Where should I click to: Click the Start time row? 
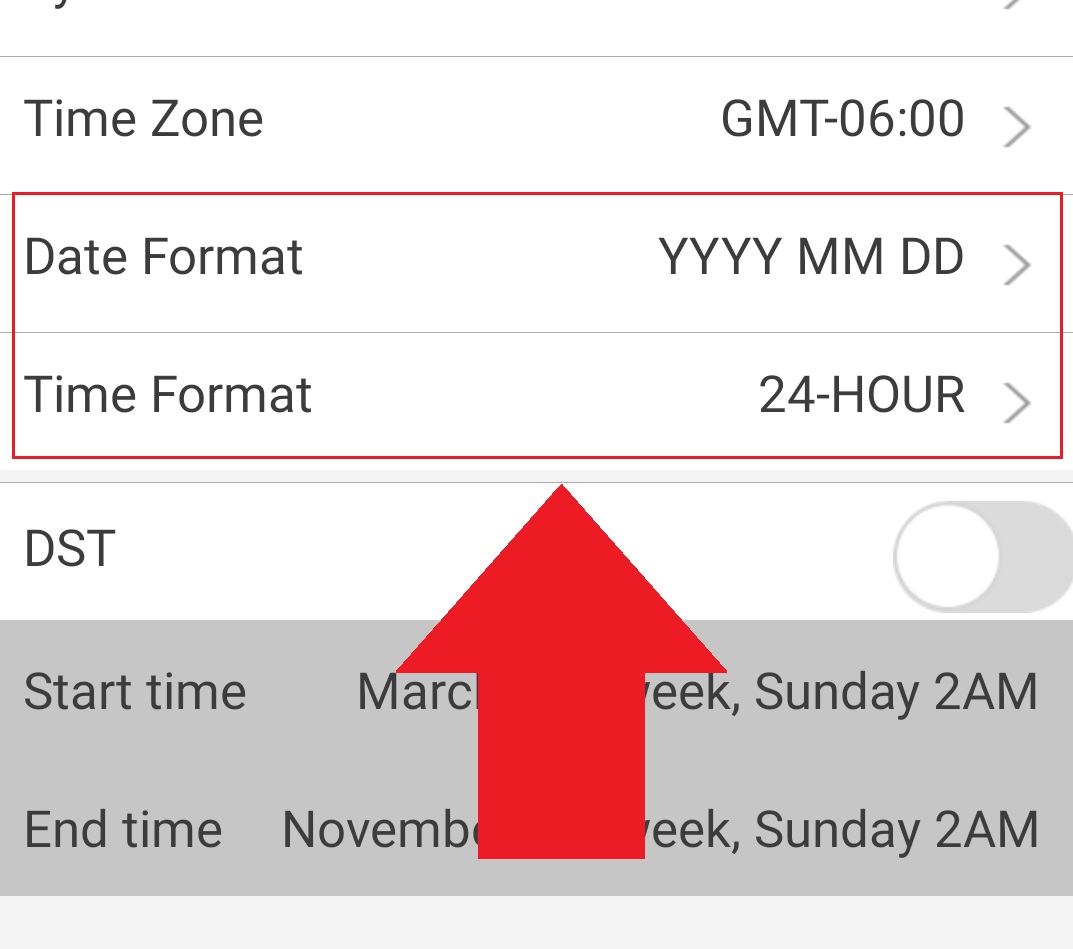point(200,692)
